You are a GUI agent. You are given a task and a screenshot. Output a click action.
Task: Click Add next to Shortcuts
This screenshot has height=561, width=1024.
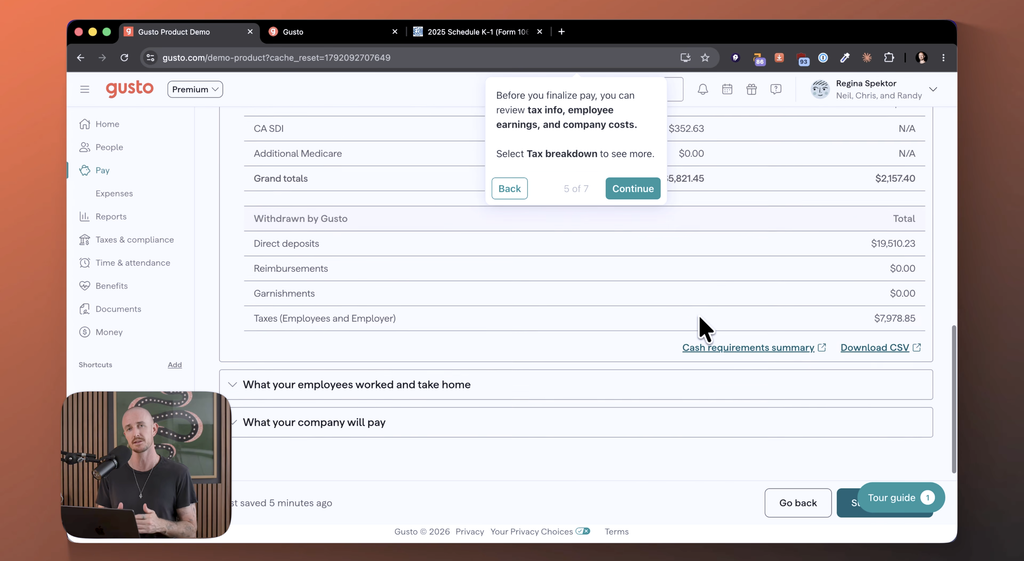(174, 365)
